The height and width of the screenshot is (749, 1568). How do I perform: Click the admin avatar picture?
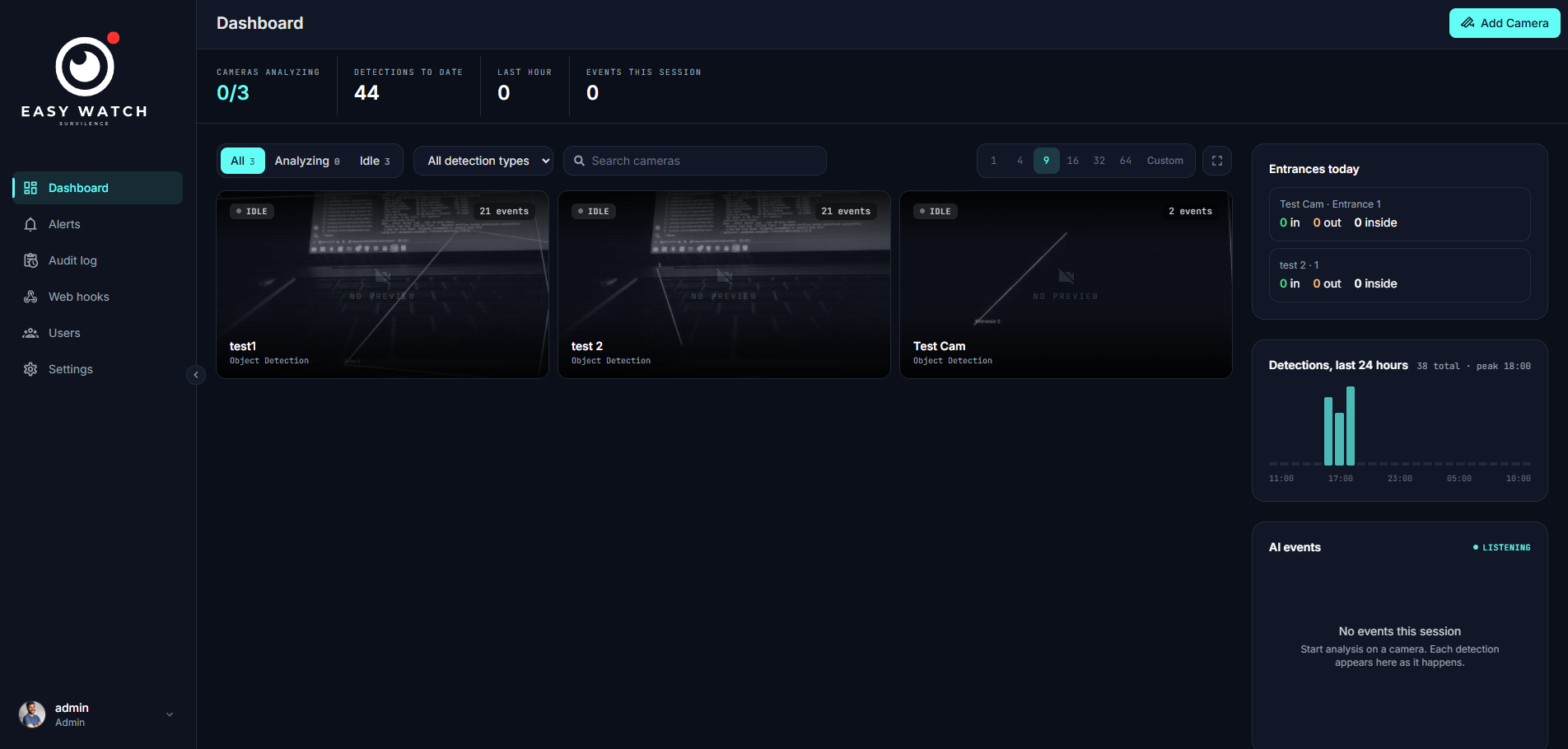point(32,714)
